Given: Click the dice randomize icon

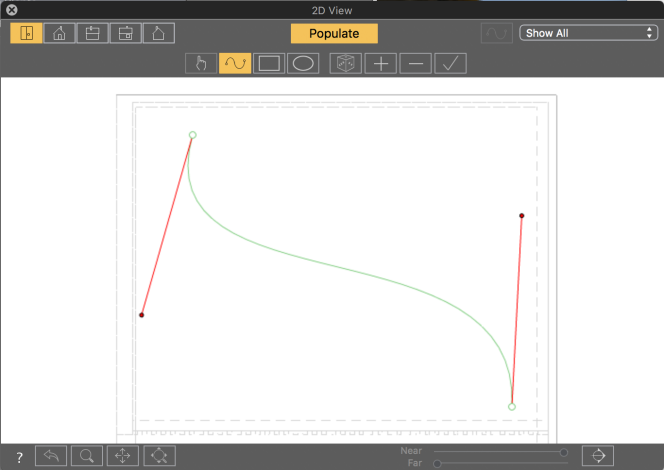Looking at the screenshot, I should pos(346,64).
